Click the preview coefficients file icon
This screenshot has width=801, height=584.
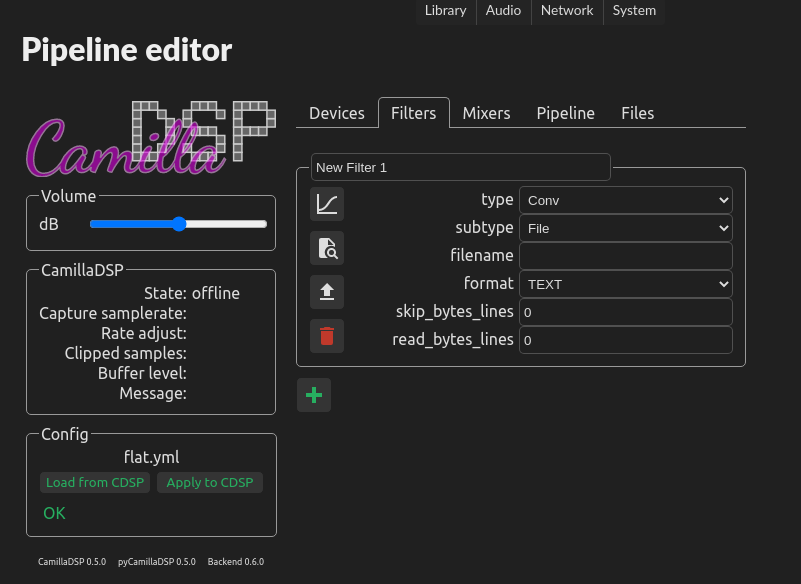326,248
